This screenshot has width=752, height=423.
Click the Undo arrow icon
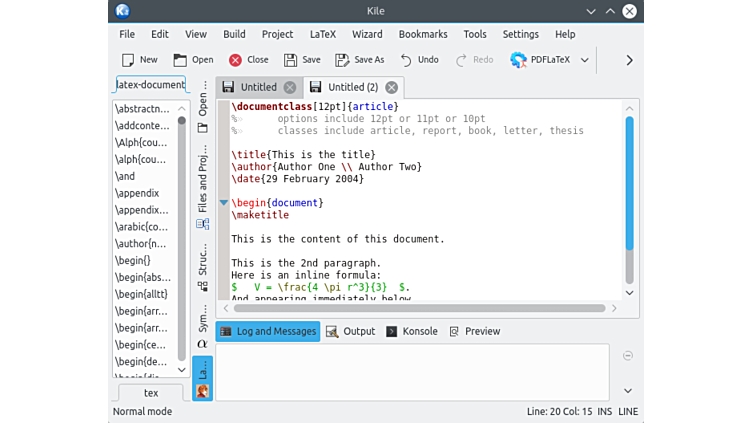tap(406, 60)
